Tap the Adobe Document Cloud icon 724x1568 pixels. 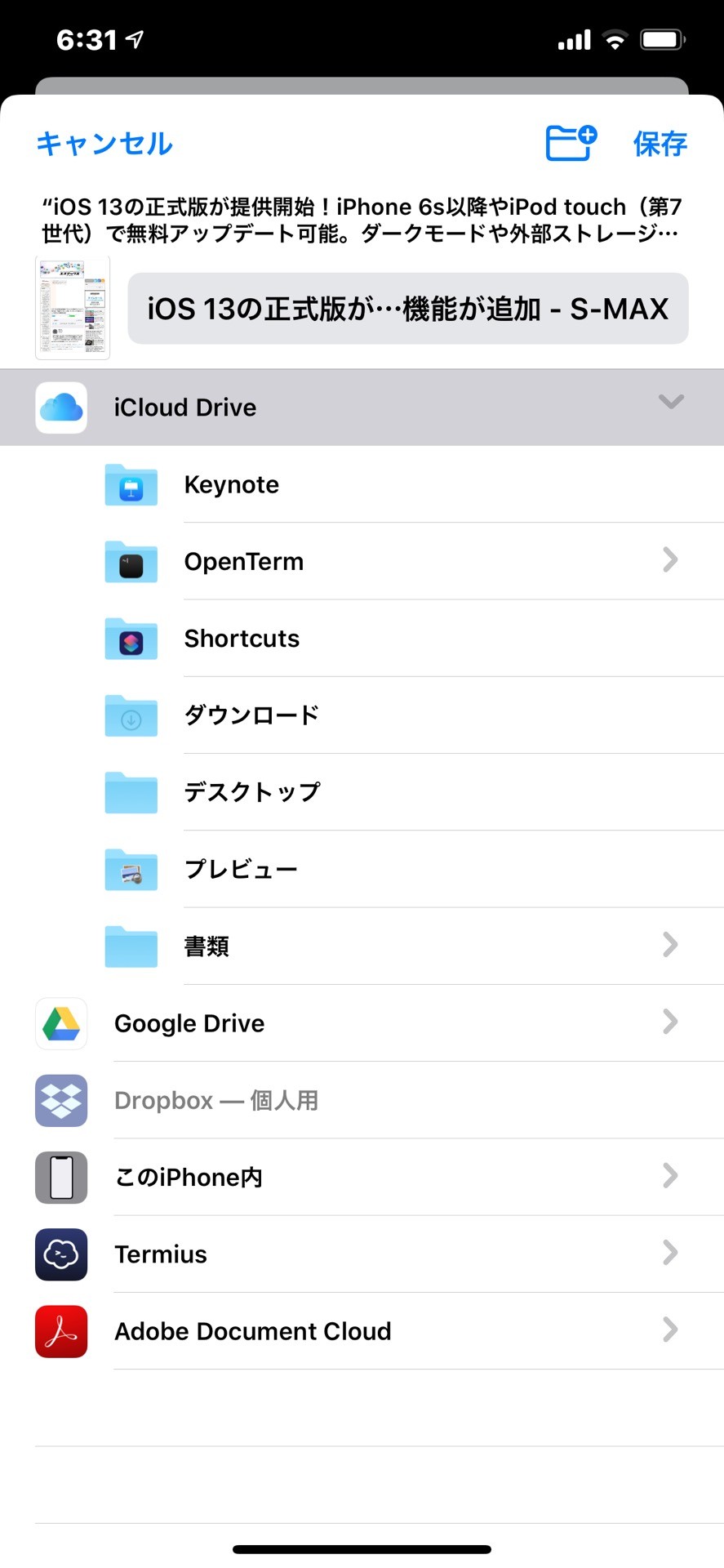tap(61, 1330)
